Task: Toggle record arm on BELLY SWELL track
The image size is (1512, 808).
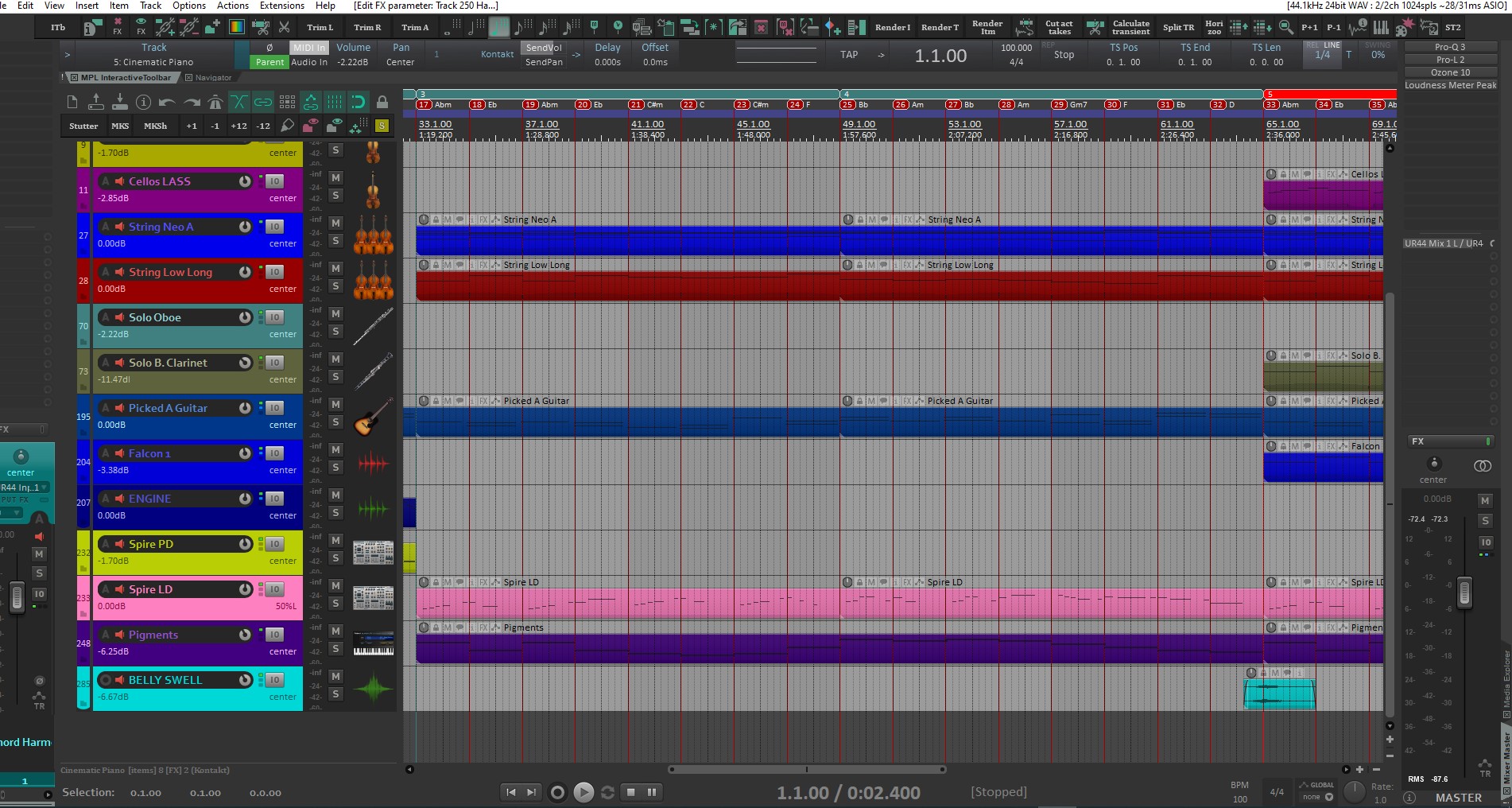Action: [105, 680]
